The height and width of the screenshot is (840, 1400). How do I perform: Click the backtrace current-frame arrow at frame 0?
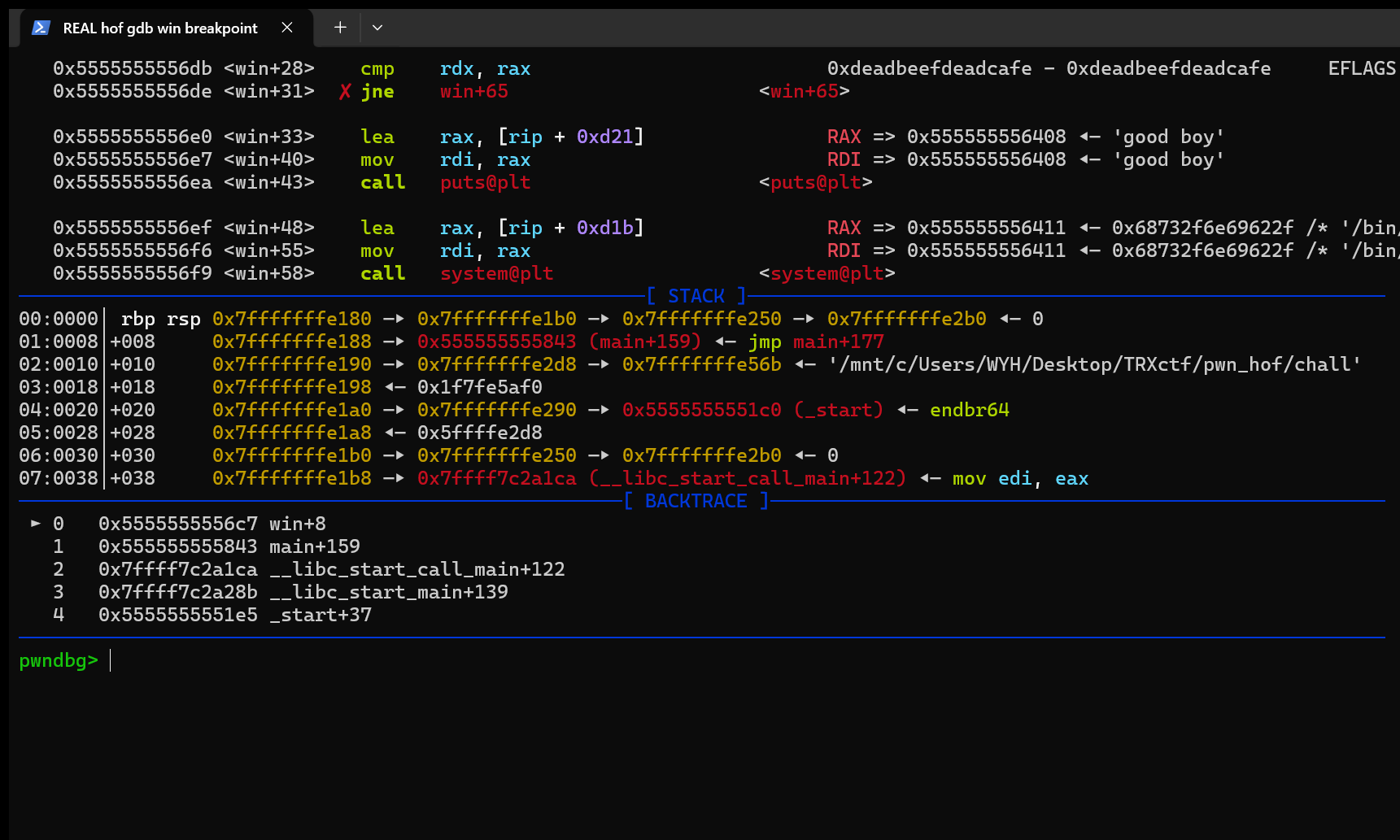[36, 523]
